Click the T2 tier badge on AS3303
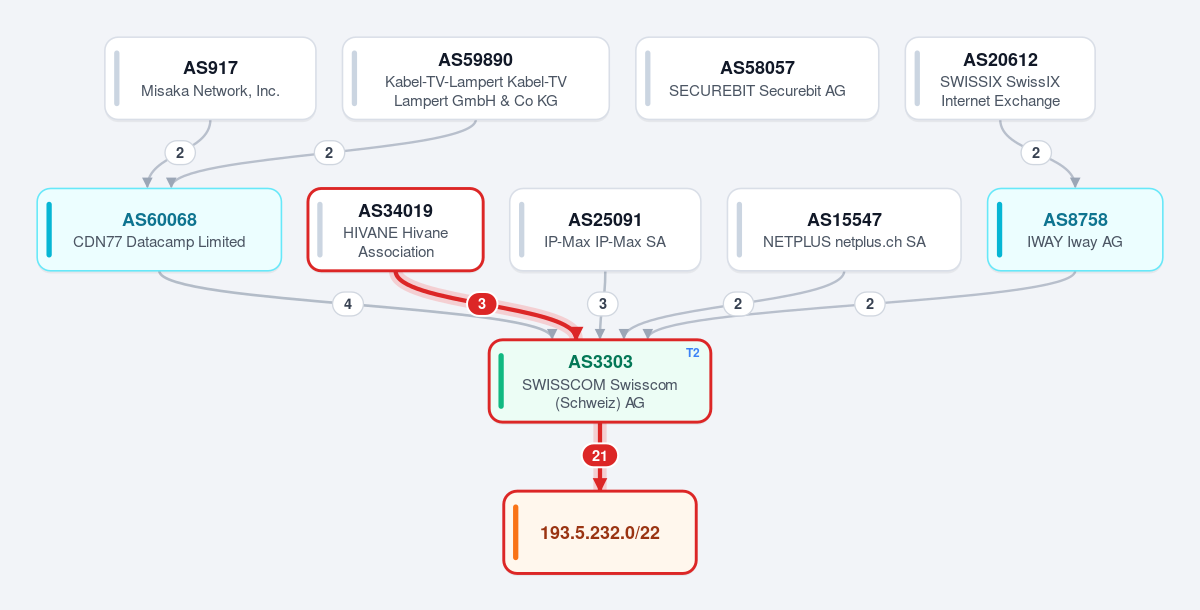The height and width of the screenshot is (610, 1200). click(693, 353)
